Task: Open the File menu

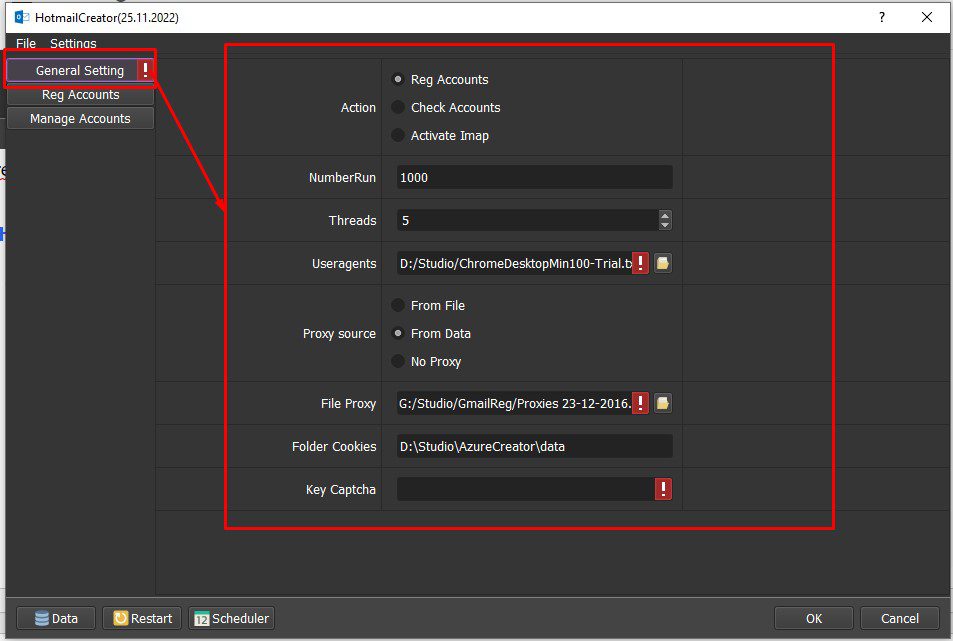Action: coord(26,43)
